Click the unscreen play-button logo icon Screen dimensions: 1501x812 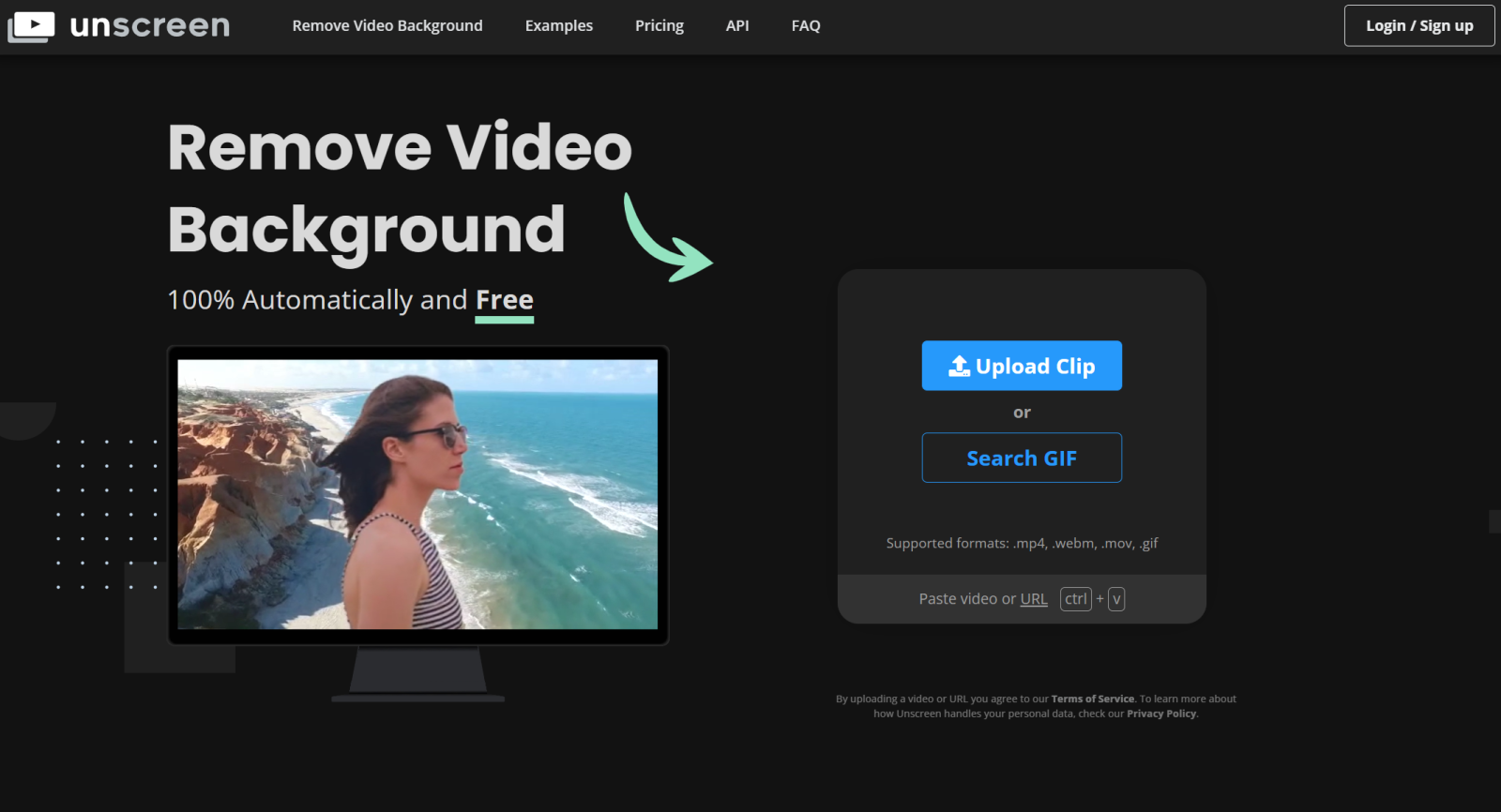coord(31,26)
